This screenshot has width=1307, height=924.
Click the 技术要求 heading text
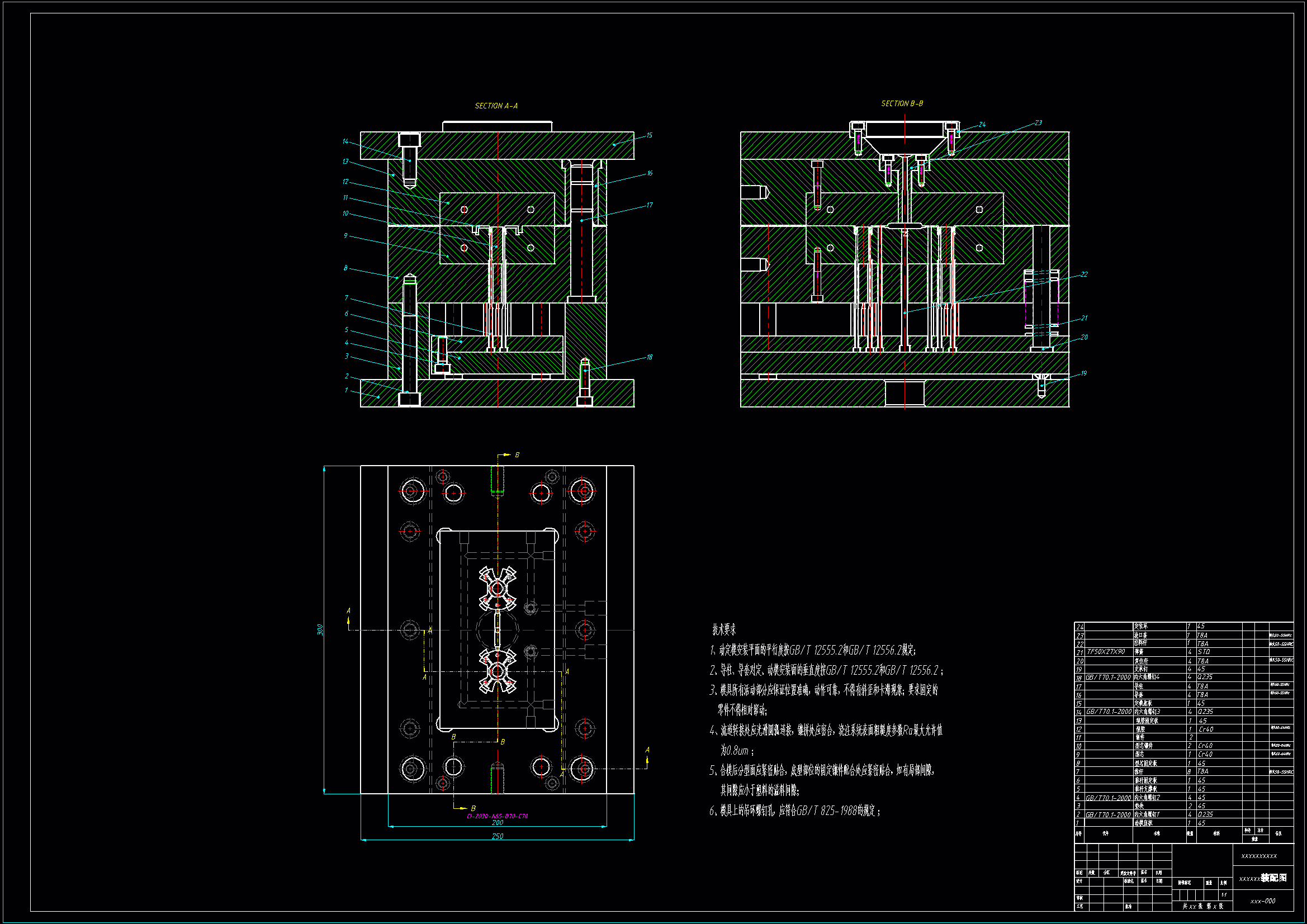[723, 629]
